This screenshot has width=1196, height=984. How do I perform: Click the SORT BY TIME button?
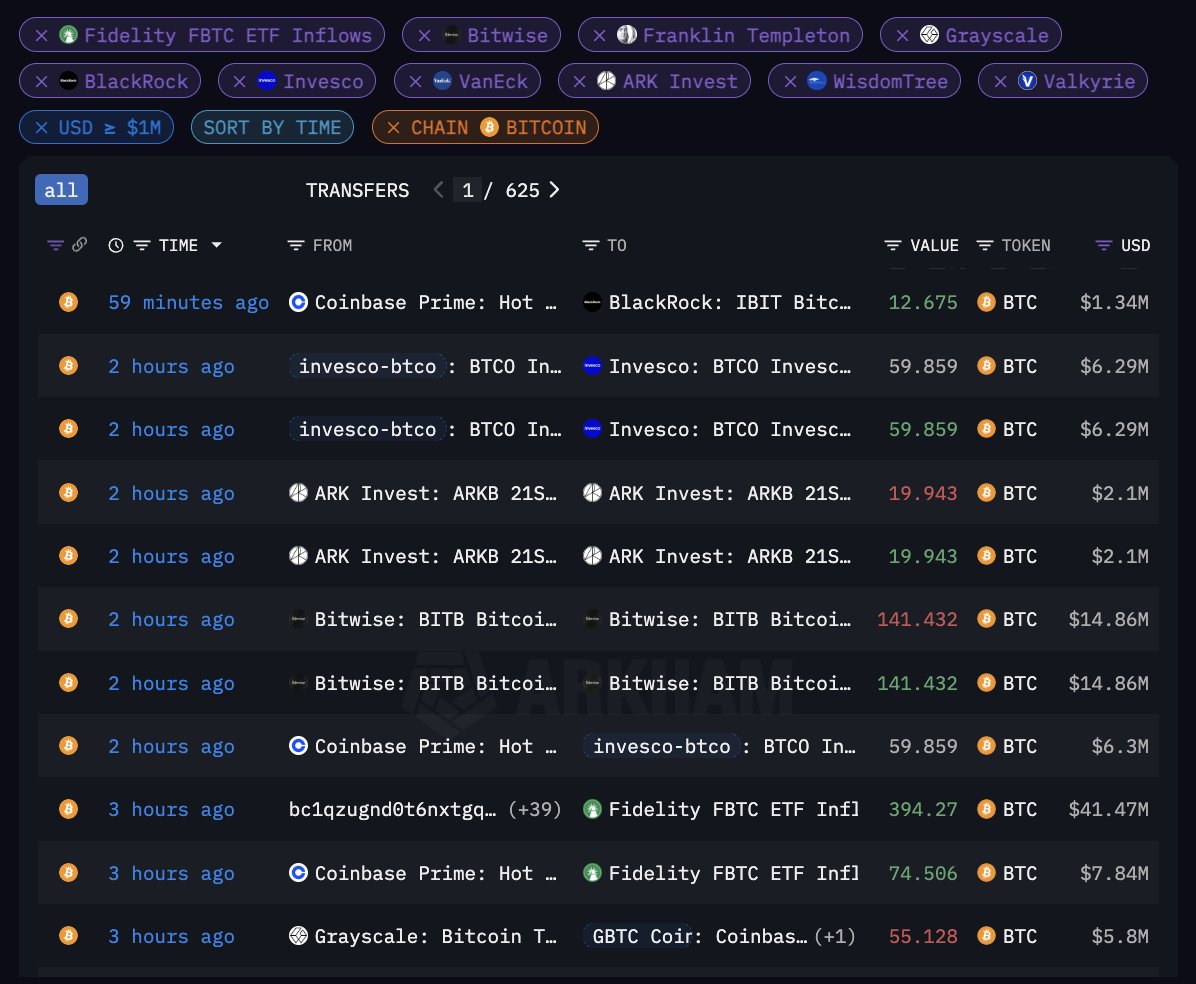(x=272, y=127)
